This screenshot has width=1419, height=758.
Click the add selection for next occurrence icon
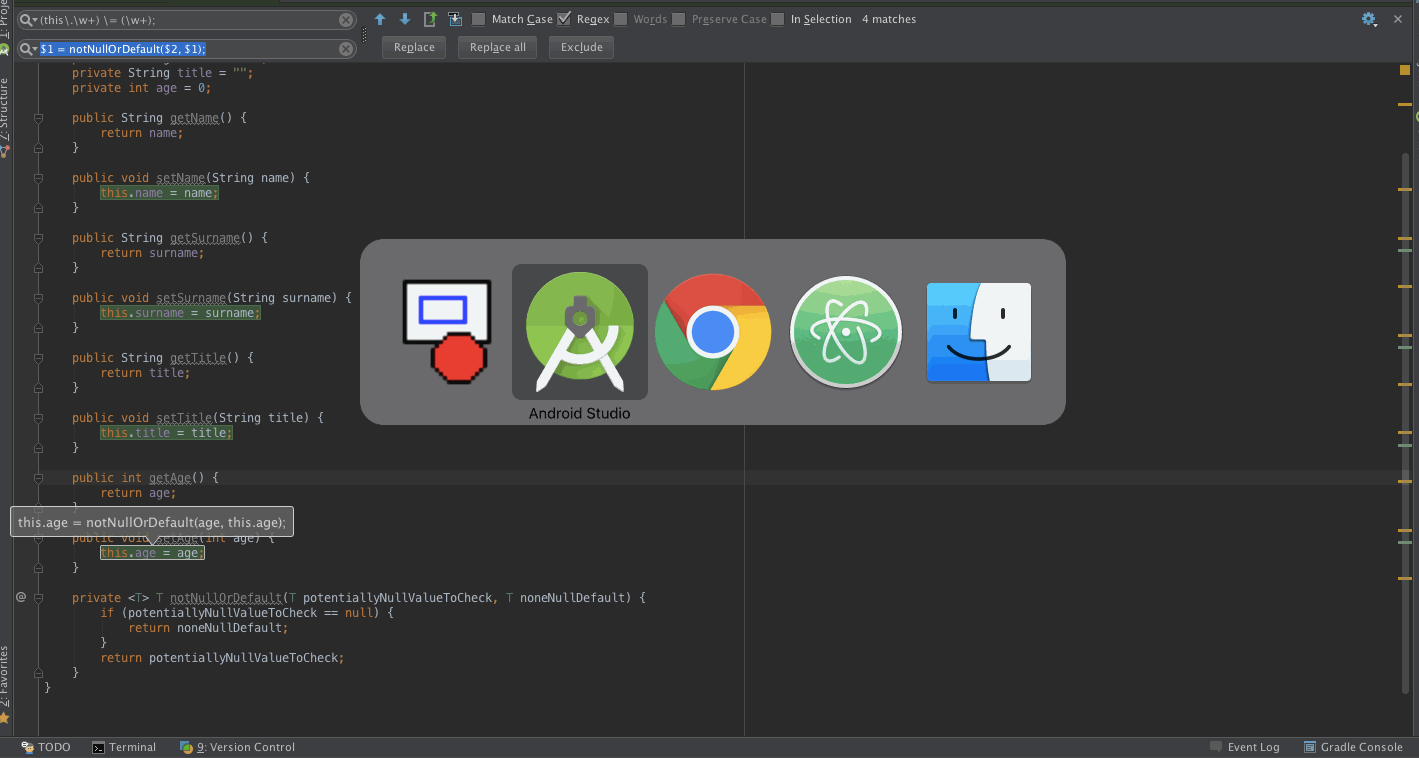[455, 19]
